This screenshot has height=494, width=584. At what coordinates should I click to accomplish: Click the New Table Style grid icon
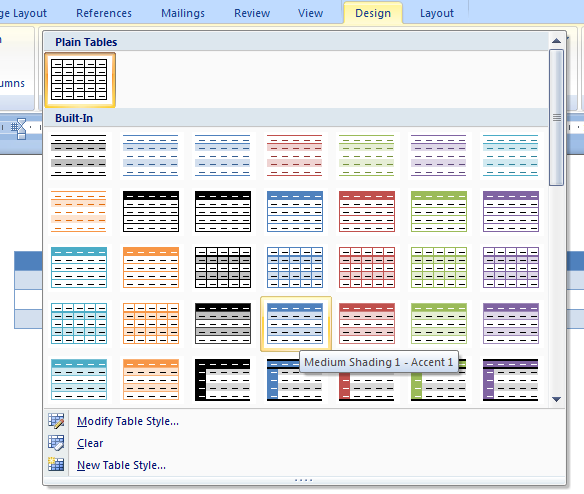[x=56, y=465]
